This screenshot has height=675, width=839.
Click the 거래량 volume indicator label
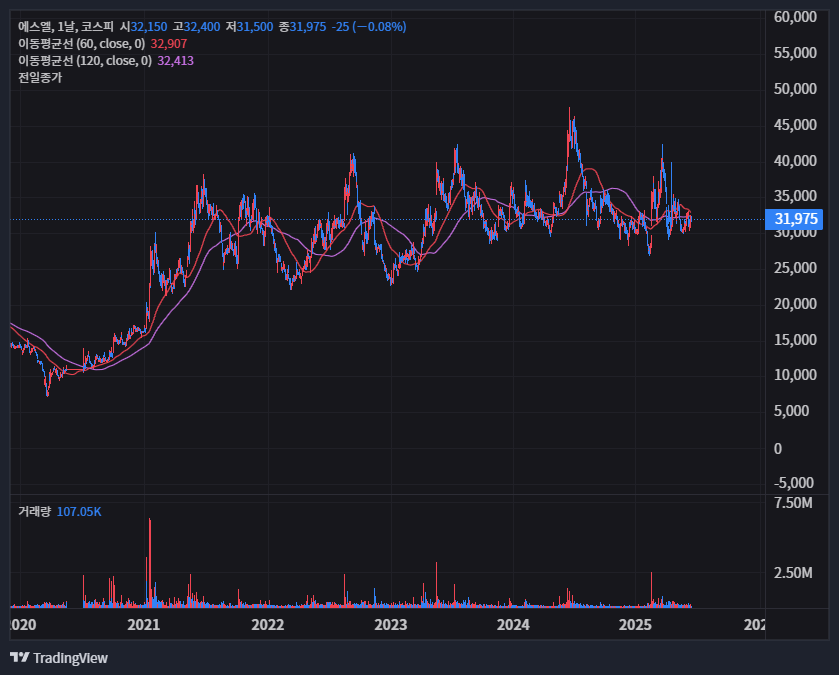(34, 511)
